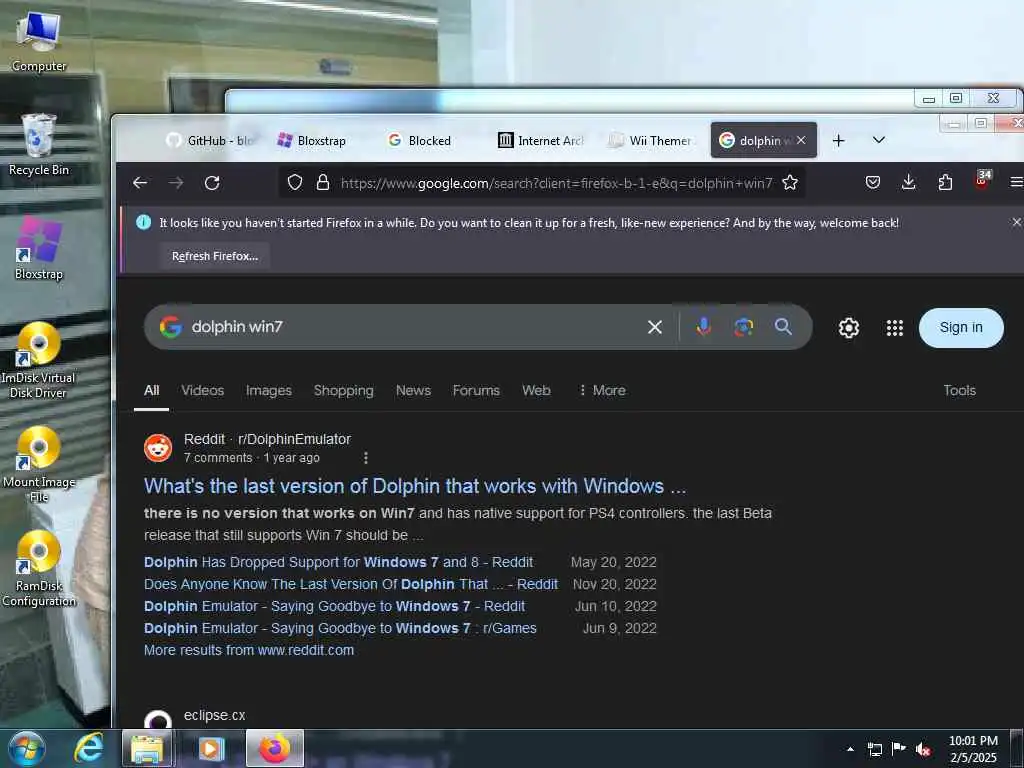This screenshot has height=768, width=1024.
Task: Select the RamDisk Configuration shortcut
Action: click(39, 569)
